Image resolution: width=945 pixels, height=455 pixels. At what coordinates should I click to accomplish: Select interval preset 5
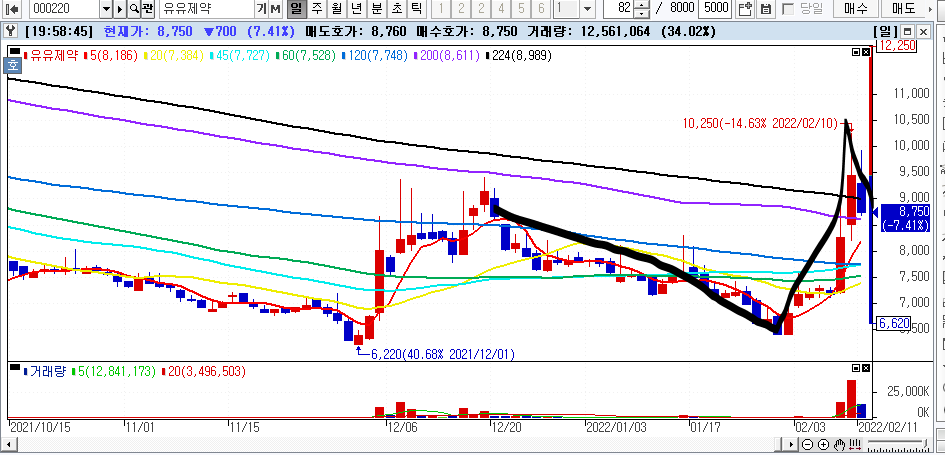pos(521,8)
